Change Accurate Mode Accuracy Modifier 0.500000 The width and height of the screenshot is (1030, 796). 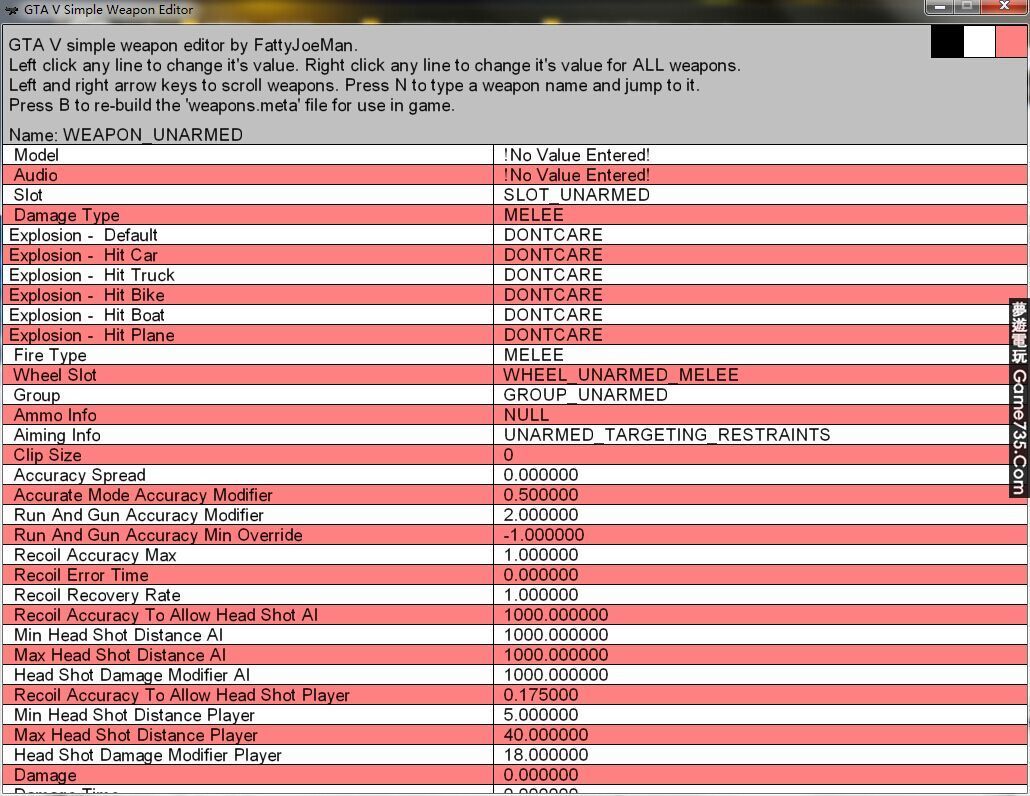click(x=541, y=495)
